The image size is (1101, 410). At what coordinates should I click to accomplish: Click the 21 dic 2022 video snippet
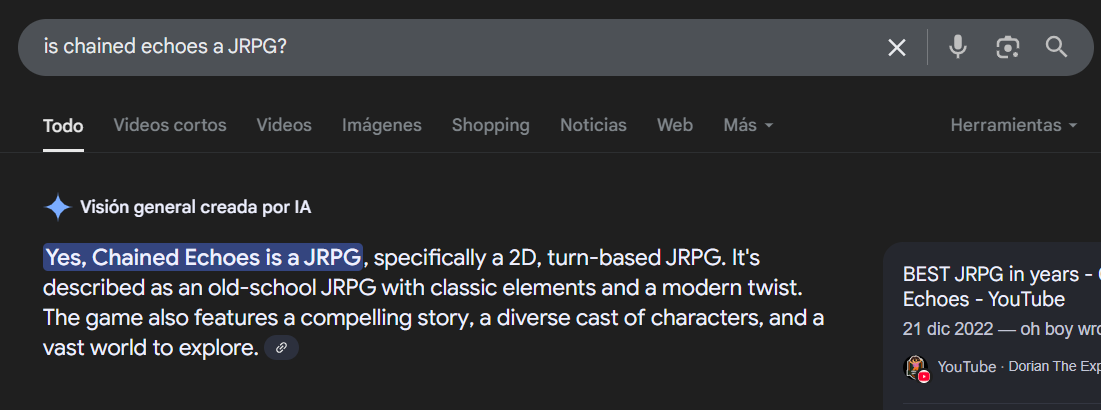point(1001,330)
